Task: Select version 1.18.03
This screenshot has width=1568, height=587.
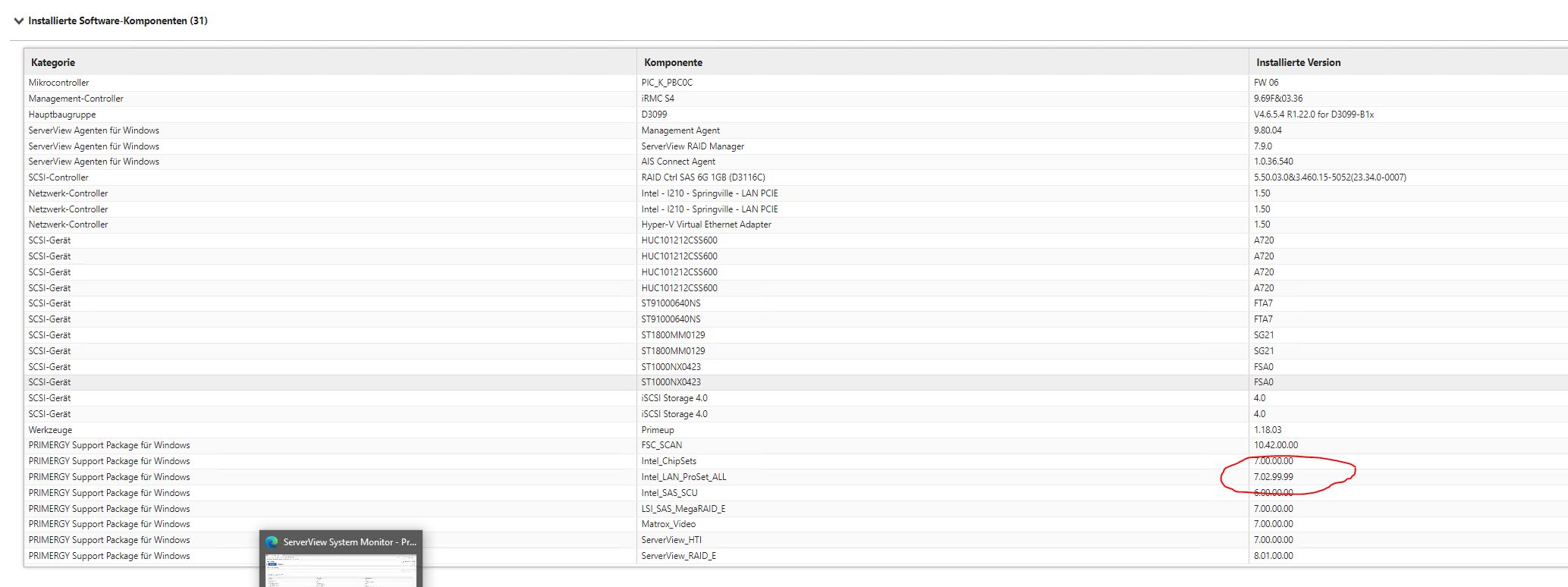Action: [x=1268, y=430]
